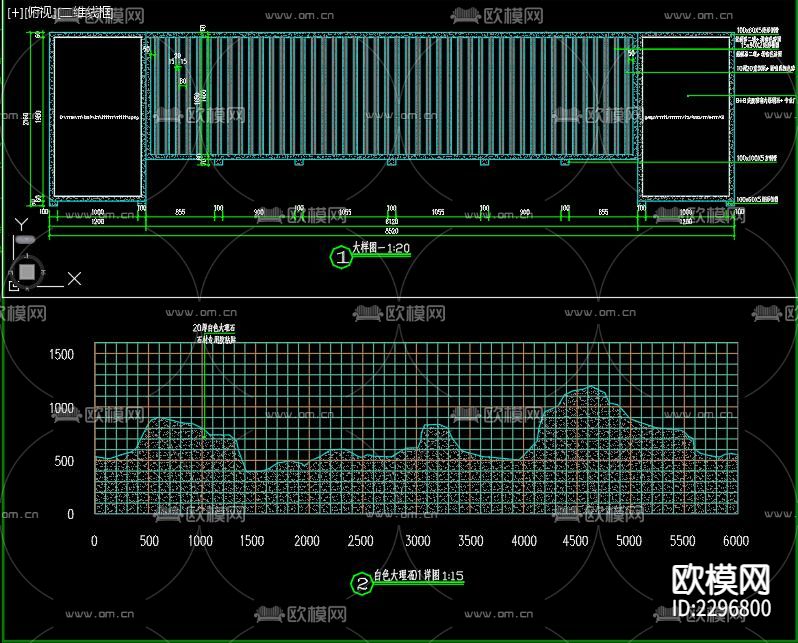Select the 8520 overall dimension text
Screen dimensions: 798x643
coord(391,231)
